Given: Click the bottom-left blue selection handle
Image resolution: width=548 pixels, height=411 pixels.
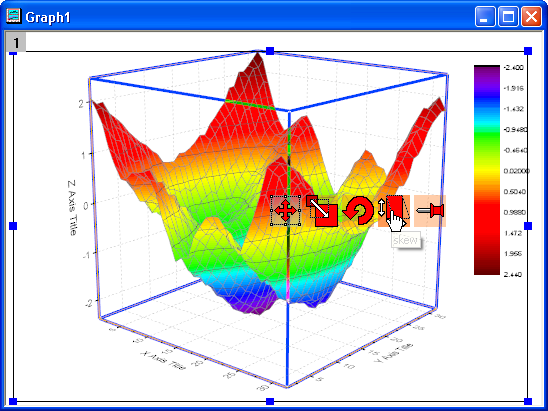Looking at the screenshot, I should (x=13, y=401).
